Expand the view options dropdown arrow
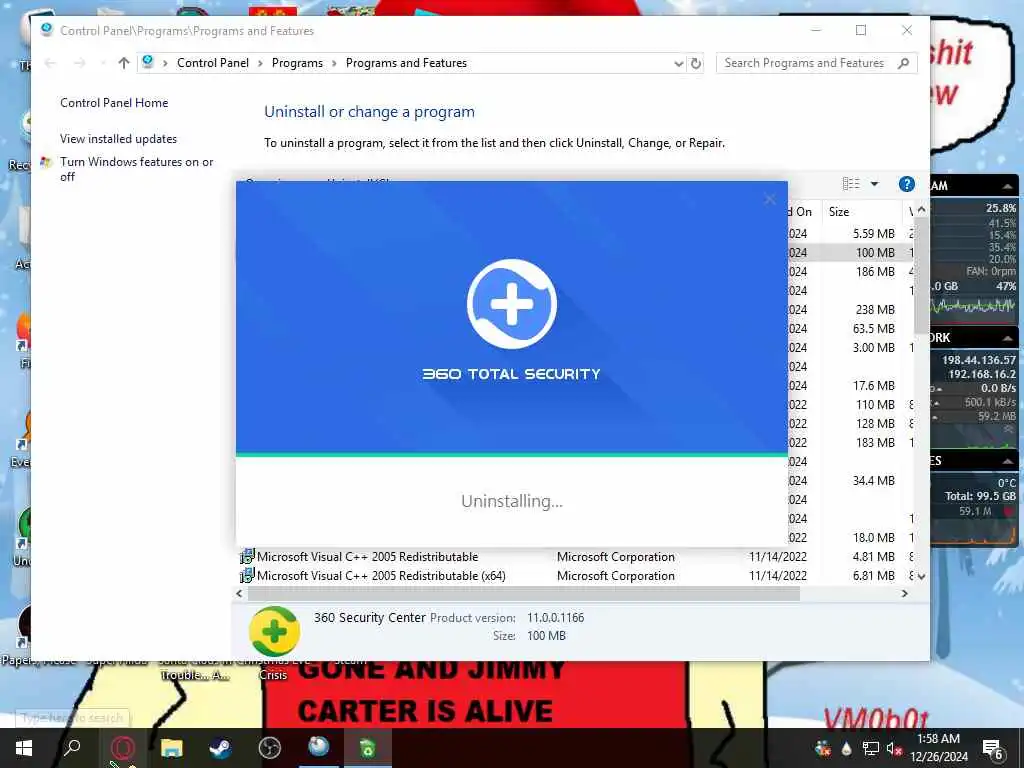The width and height of the screenshot is (1024, 768). [x=874, y=184]
